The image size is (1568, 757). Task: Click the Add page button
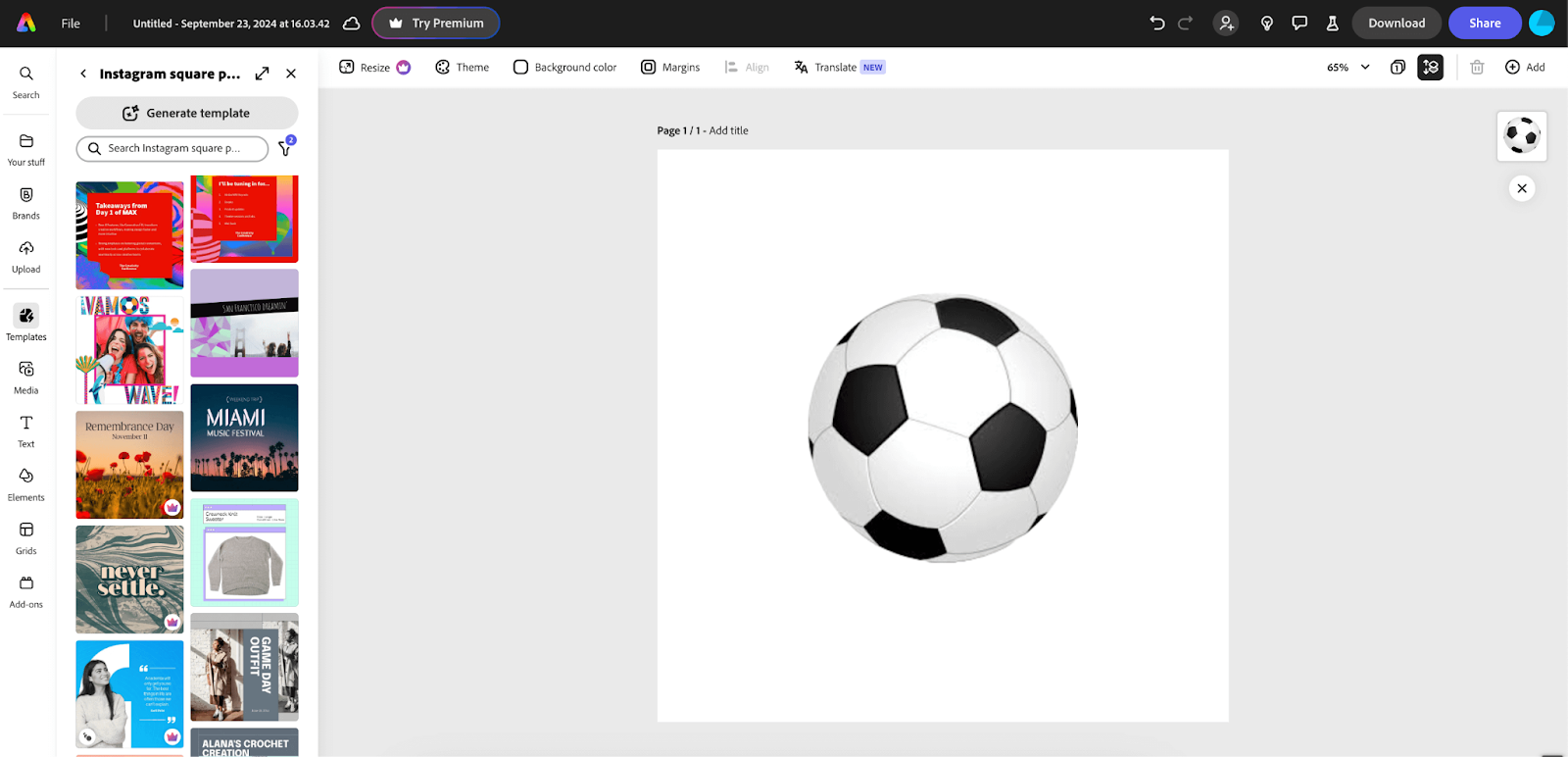1525,68
